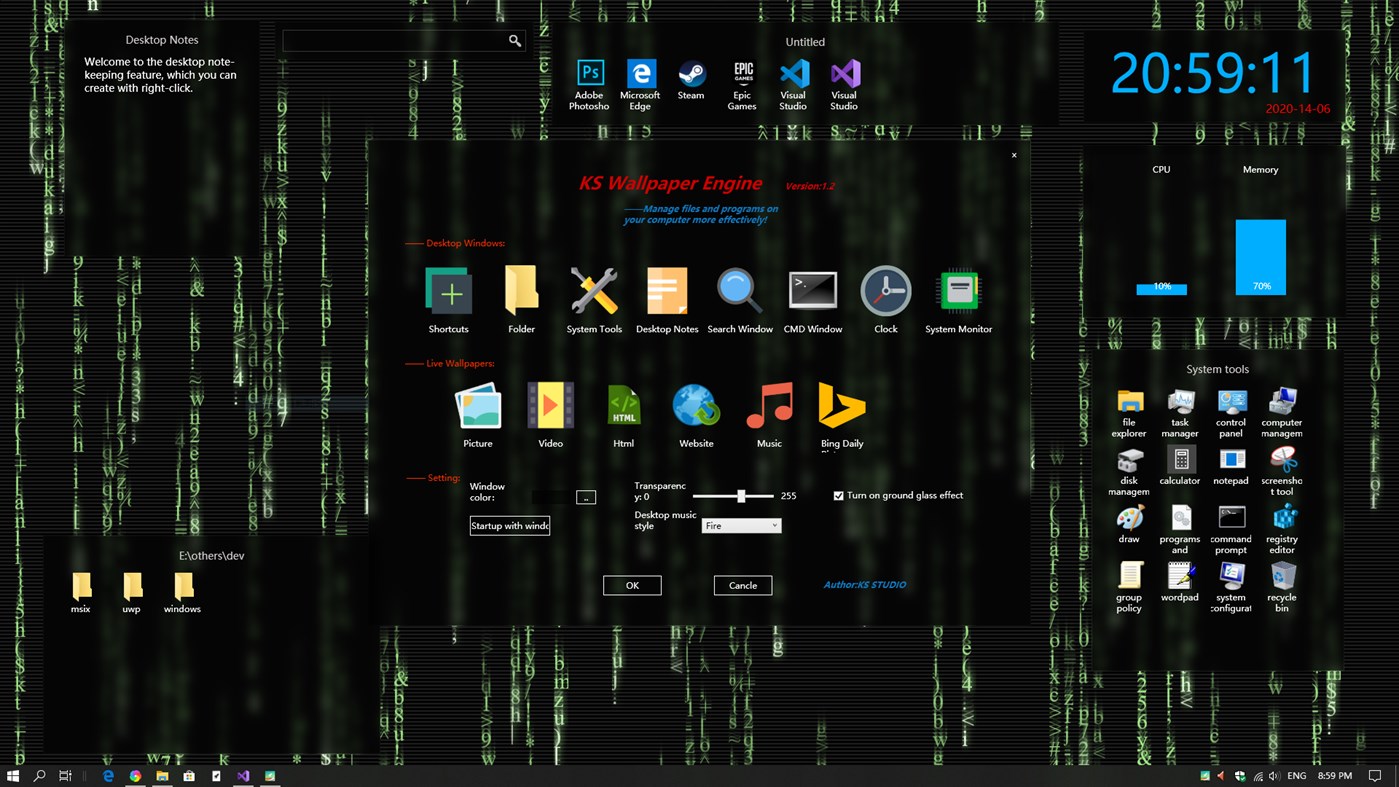The width and height of the screenshot is (1399, 787).
Task: Click the Window color swatch
Action: coord(551,496)
